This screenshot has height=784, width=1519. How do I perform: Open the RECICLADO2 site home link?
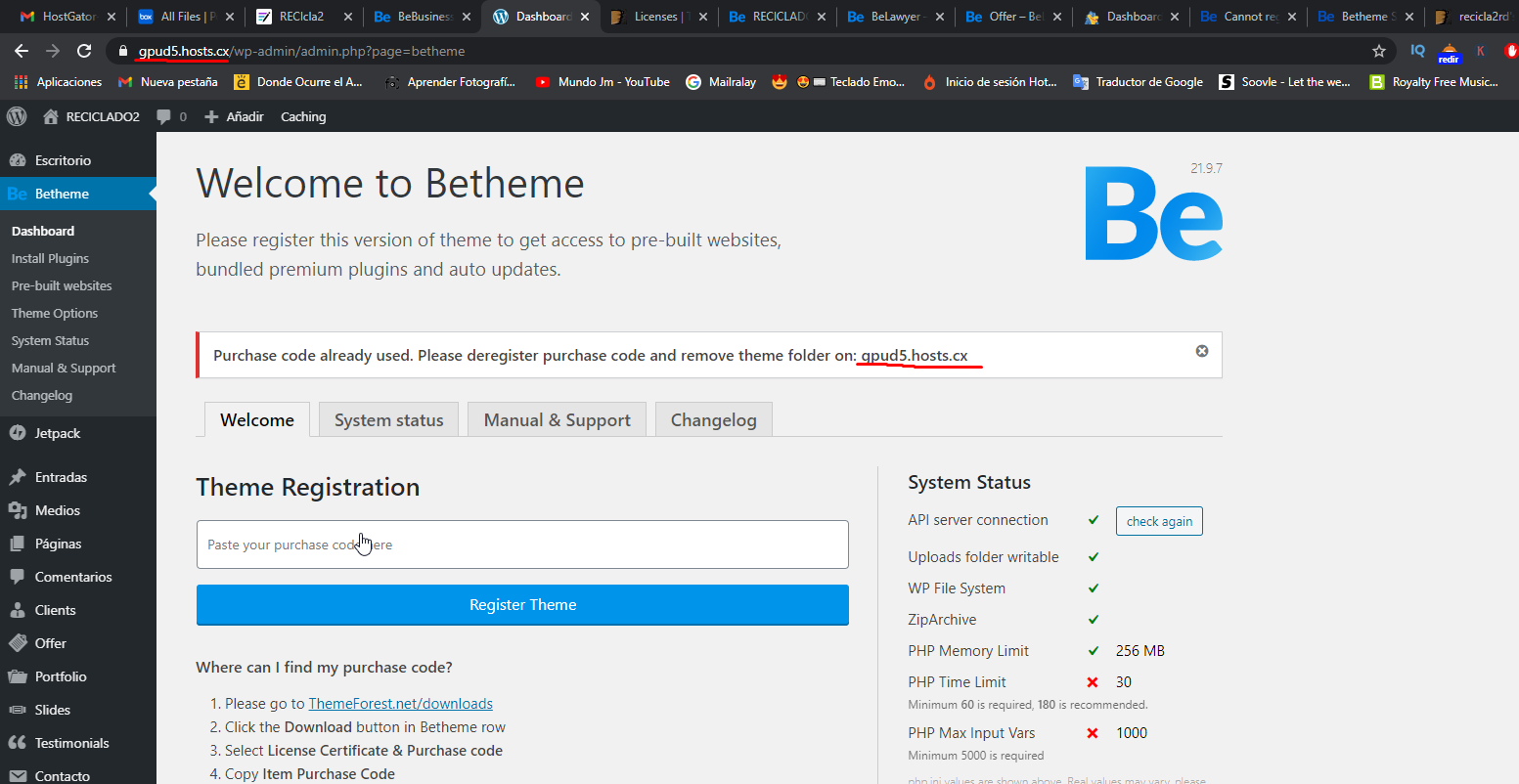pyautogui.click(x=91, y=116)
